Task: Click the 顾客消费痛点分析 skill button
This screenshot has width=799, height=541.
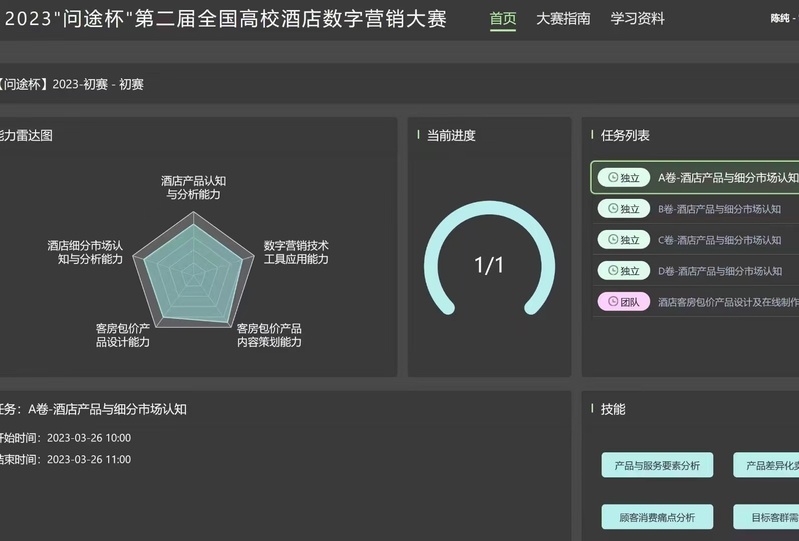Action: (657, 517)
